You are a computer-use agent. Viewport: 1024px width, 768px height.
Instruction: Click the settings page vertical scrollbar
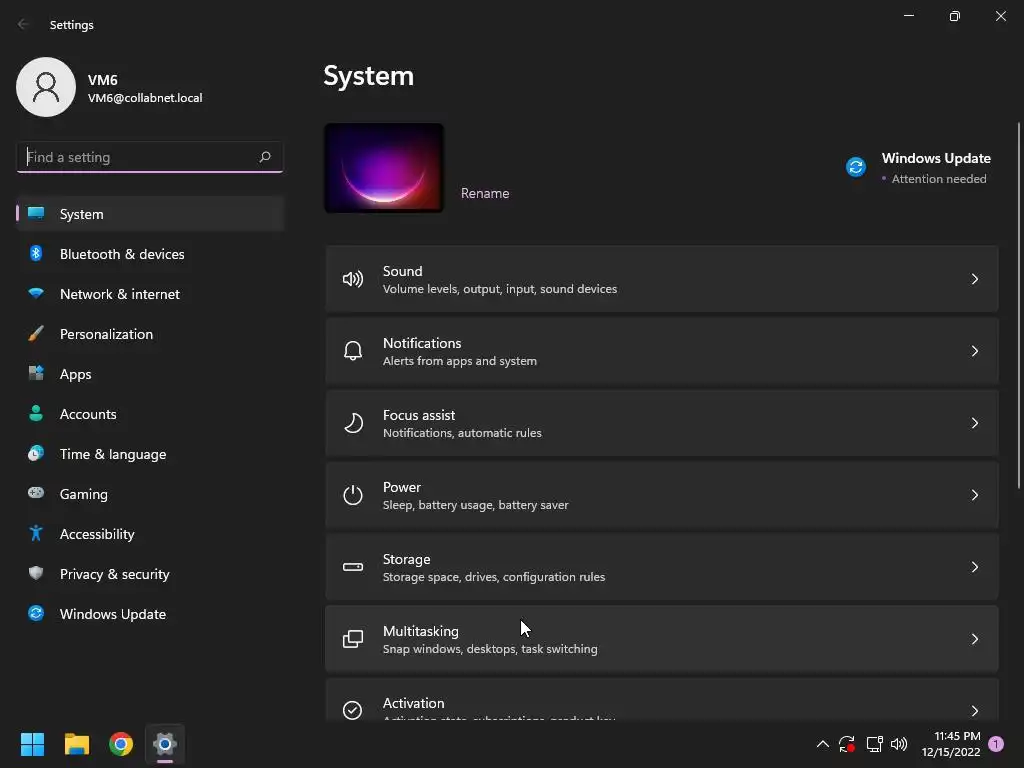[x=1019, y=305]
